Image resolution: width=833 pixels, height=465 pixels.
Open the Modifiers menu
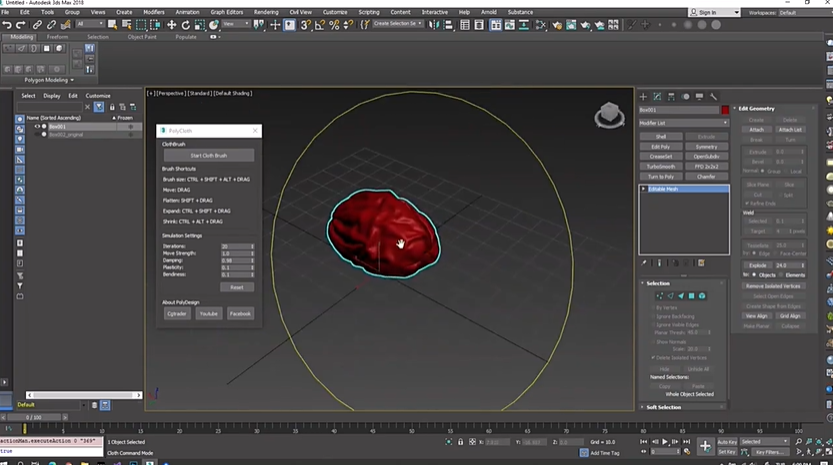click(154, 12)
